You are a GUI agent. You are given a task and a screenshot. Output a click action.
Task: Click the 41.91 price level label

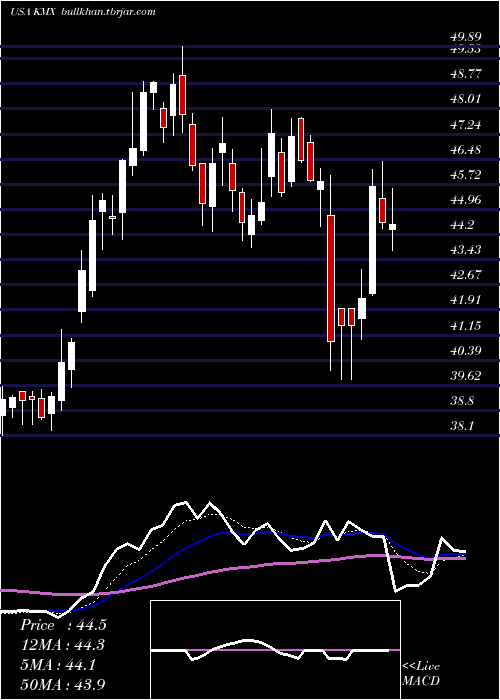coord(467,299)
